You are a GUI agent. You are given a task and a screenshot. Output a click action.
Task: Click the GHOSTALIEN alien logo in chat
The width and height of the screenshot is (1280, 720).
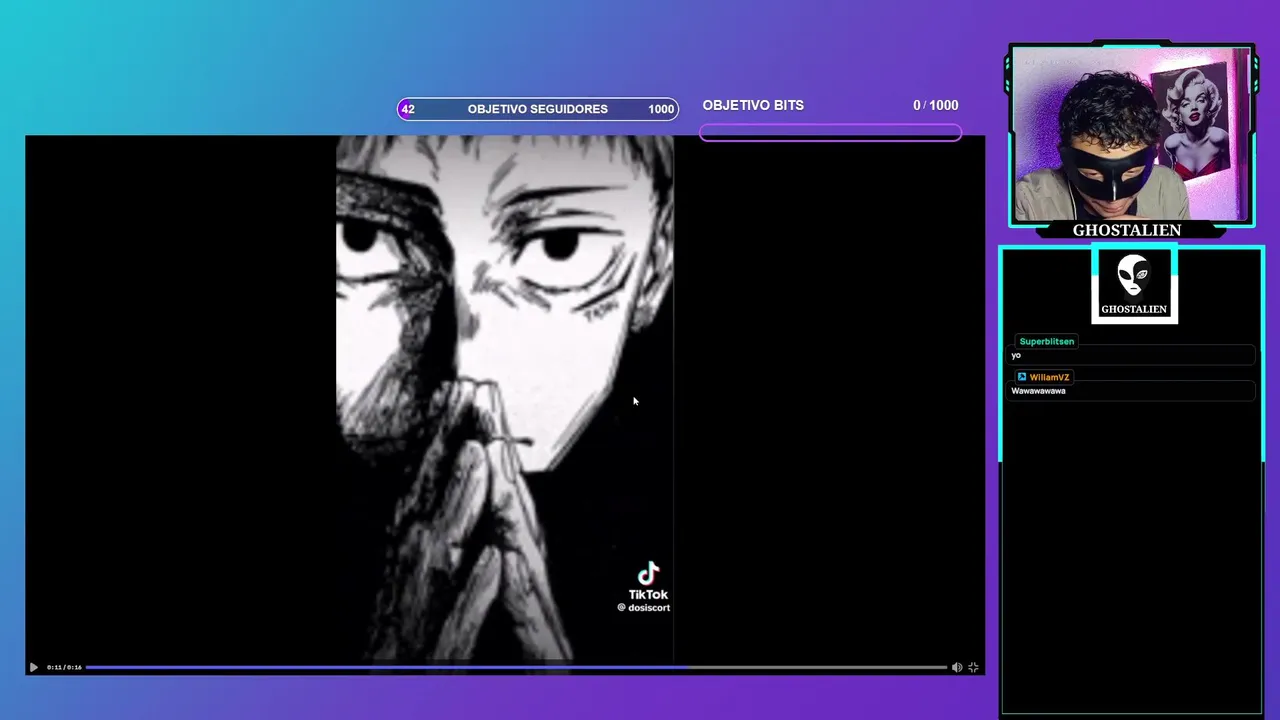1134,284
